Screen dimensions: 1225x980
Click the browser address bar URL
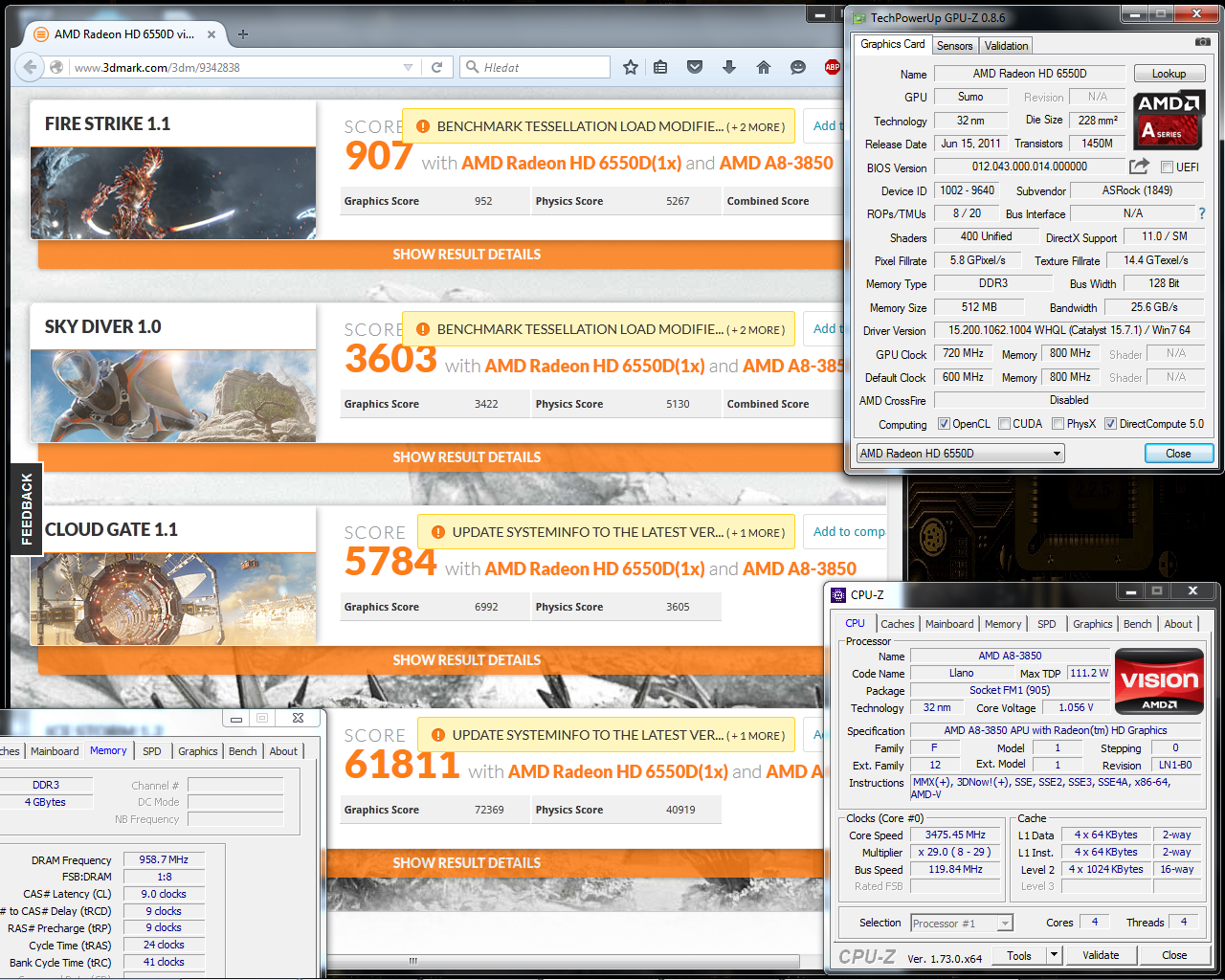tap(234, 67)
